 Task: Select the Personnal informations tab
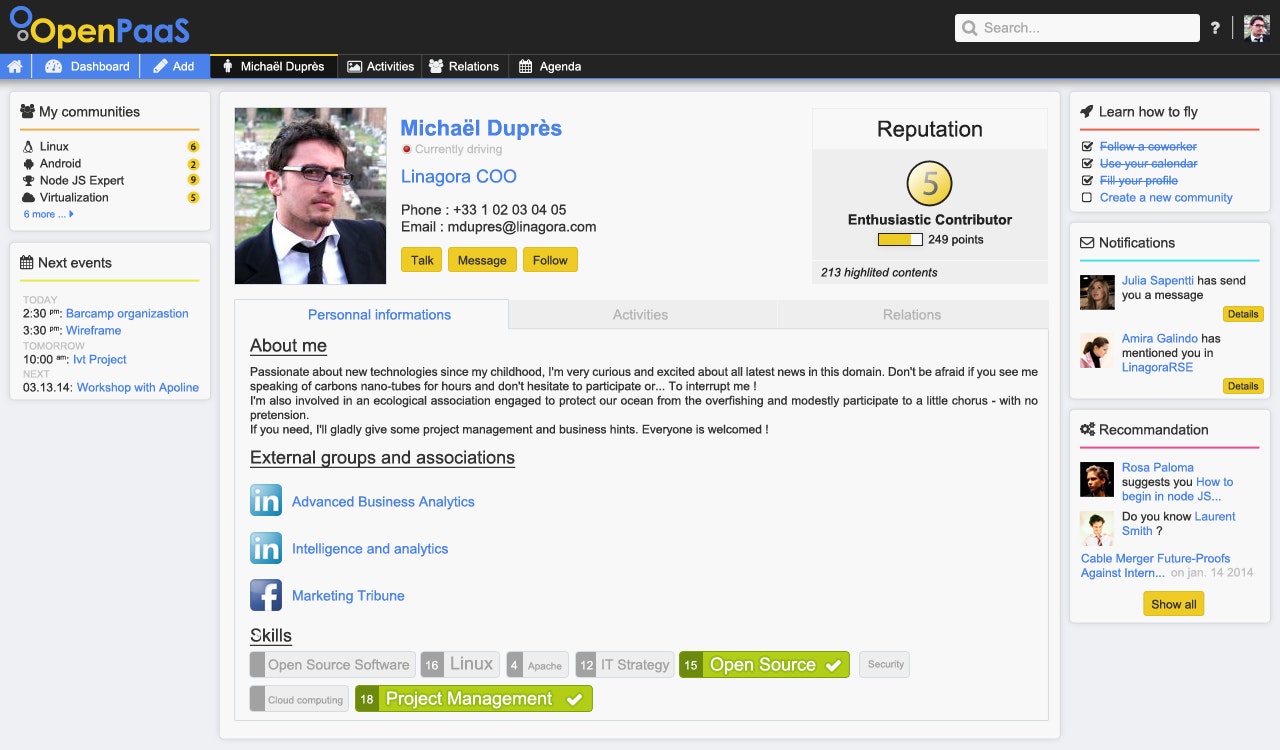coord(371,314)
